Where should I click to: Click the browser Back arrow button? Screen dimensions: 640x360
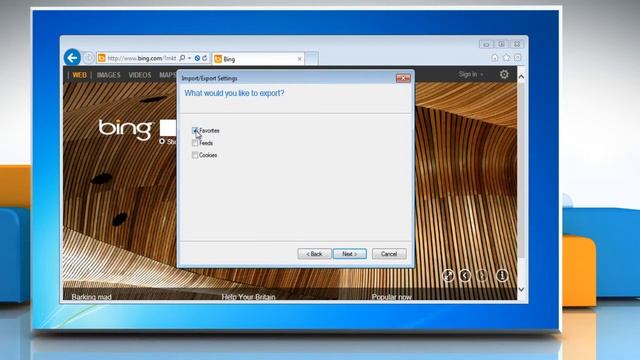[72, 58]
